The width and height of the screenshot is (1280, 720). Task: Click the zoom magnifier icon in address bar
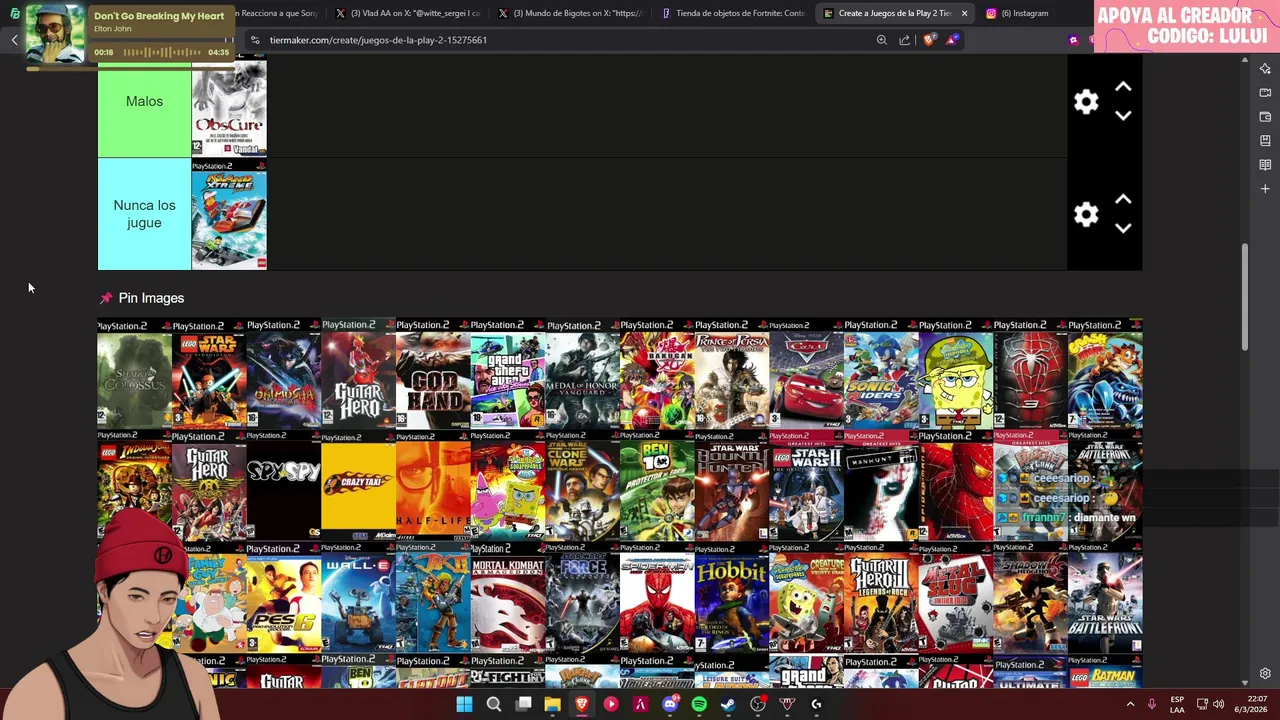click(x=881, y=40)
